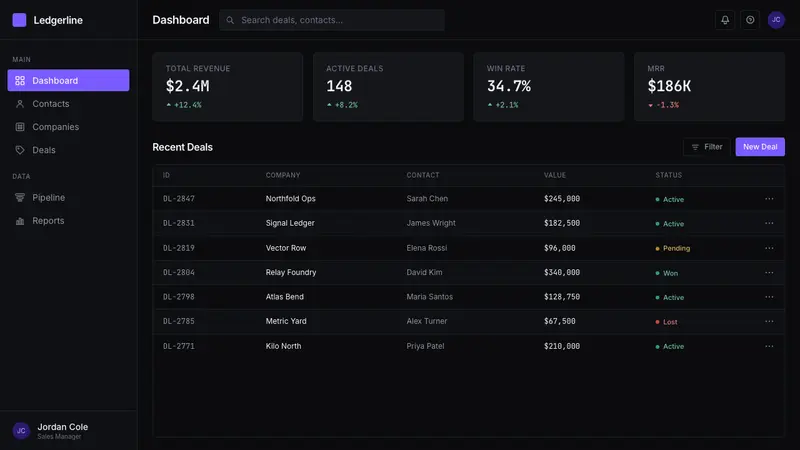Open row actions for Kilo North
Viewport: 800px width, 450px height.
point(769,346)
